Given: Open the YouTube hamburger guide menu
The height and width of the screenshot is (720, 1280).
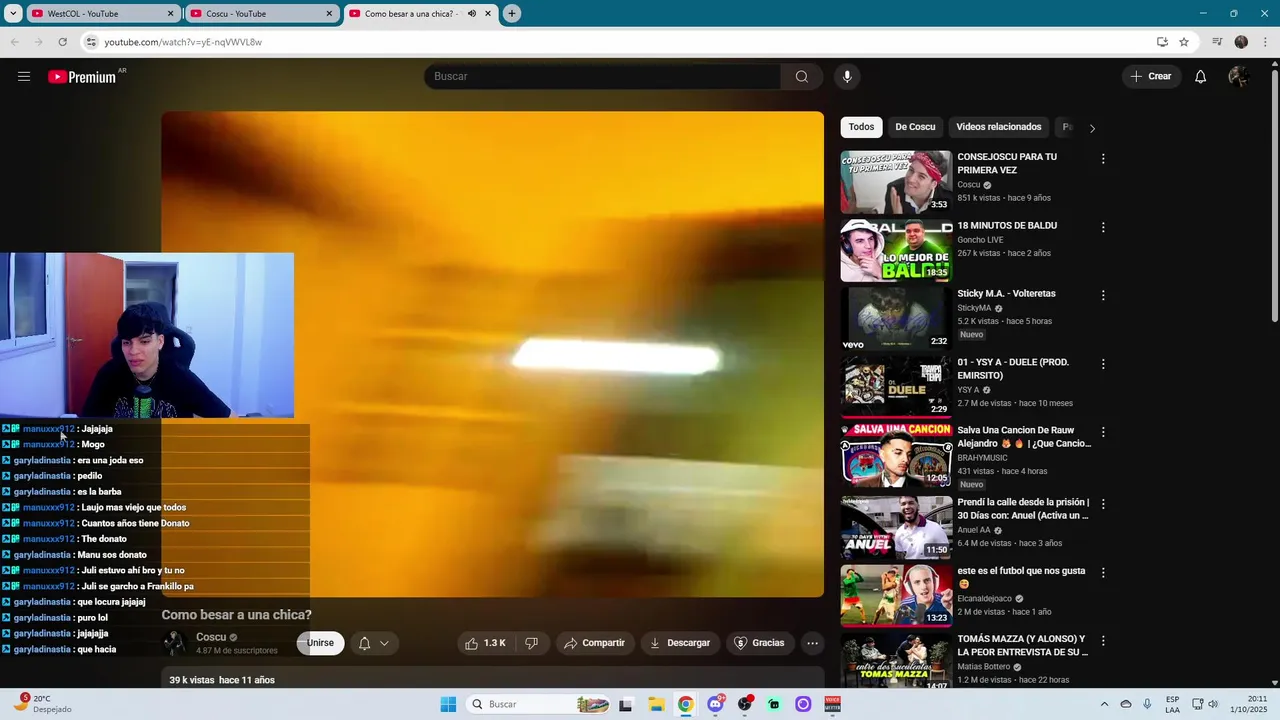Looking at the screenshot, I should [24, 76].
